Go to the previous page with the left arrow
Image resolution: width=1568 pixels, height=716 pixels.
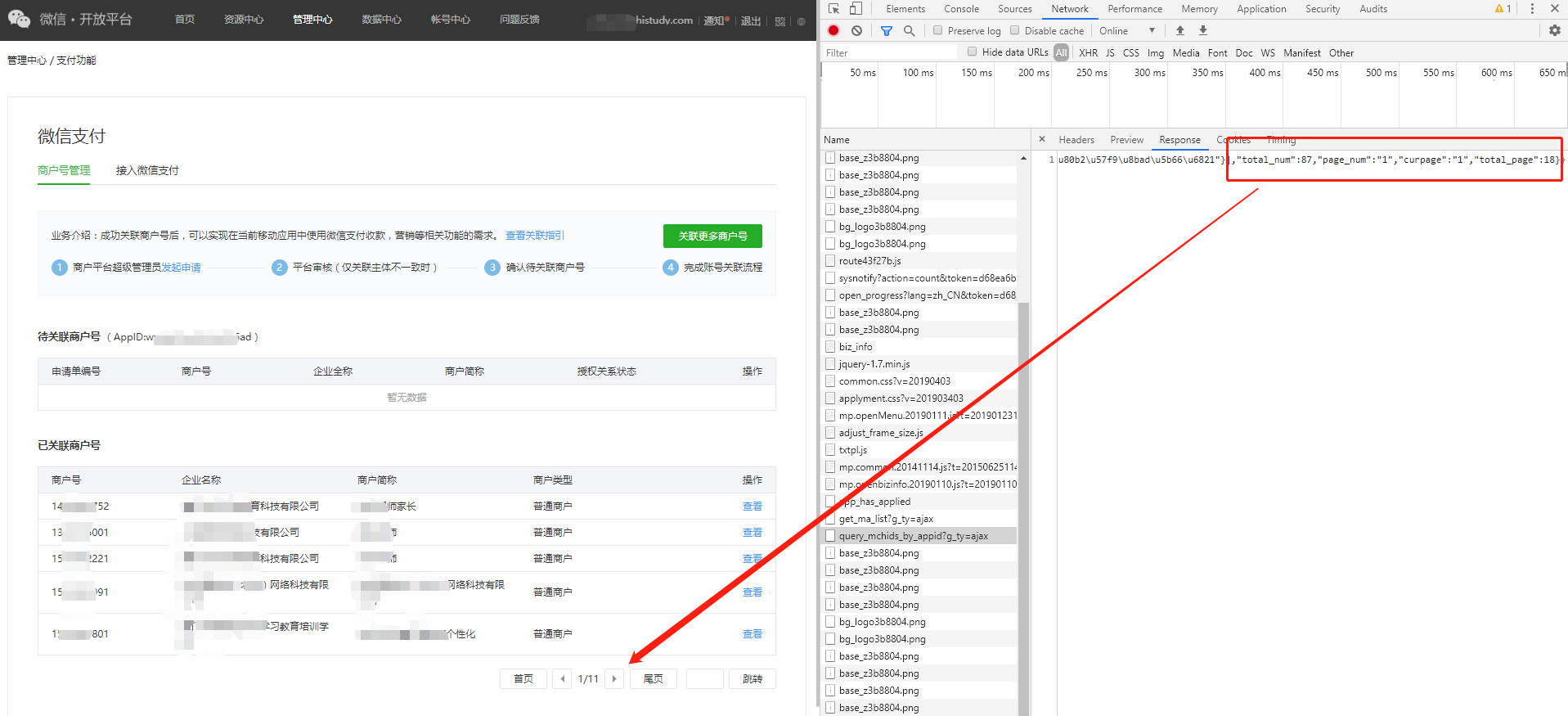(x=562, y=679)
